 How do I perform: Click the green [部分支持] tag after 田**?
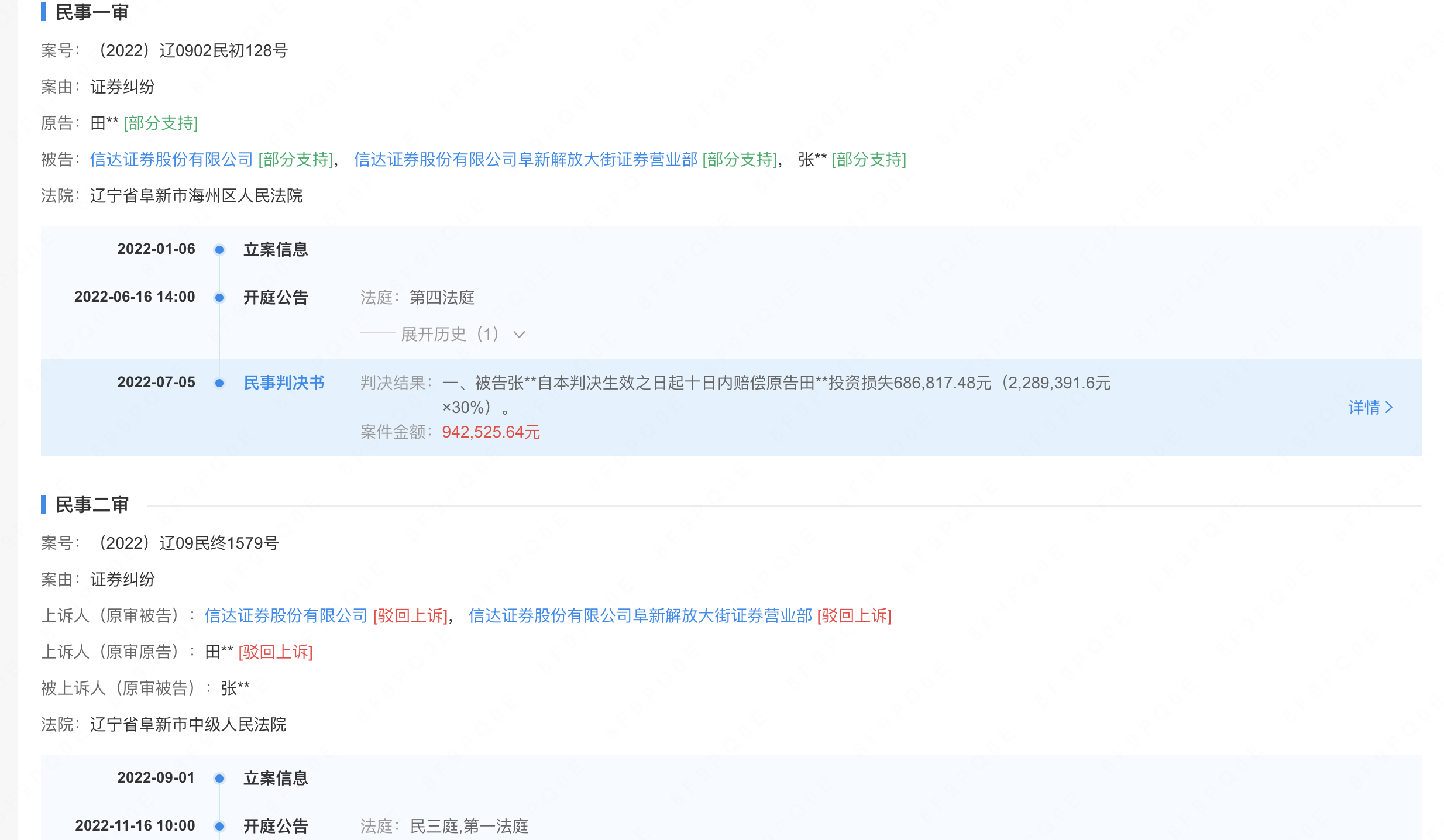(161, 123)
